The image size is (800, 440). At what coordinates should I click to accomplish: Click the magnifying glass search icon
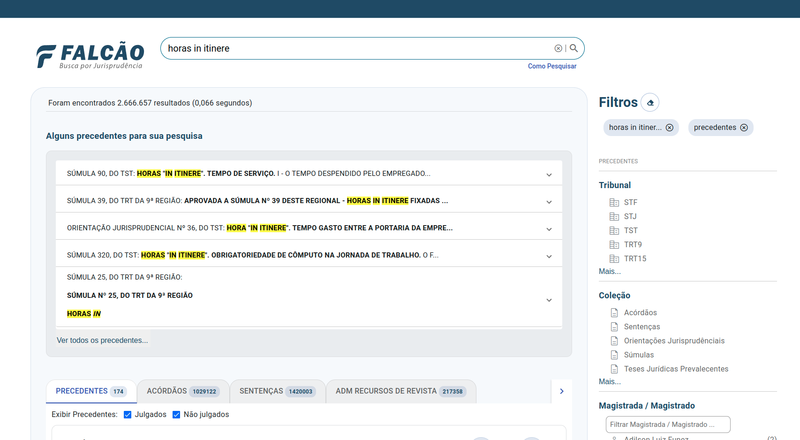tap(573, 48)
